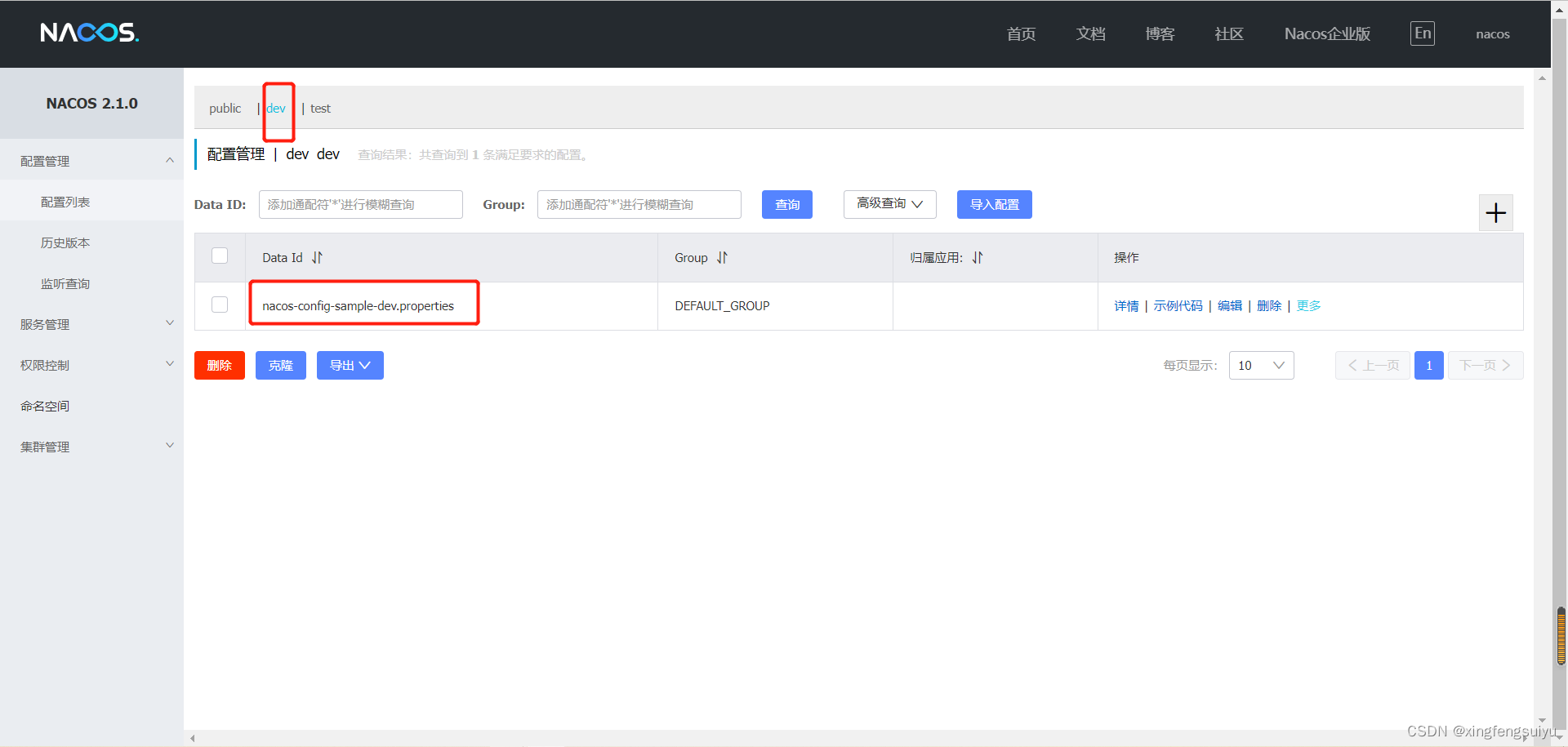Click the 导入配置 import button
1568x747 pixels.
tap(995, 204)
